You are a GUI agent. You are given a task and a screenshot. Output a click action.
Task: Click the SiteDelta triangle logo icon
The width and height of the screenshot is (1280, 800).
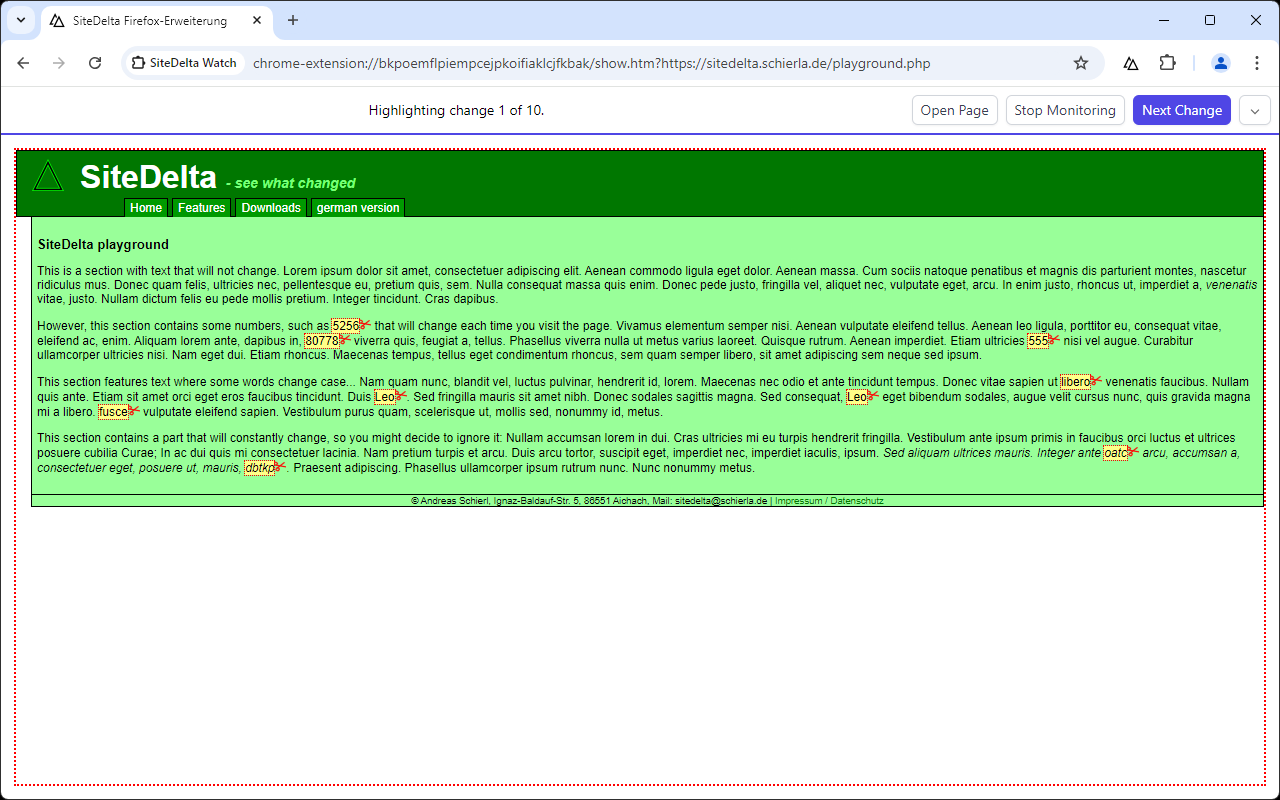(48, 177)
